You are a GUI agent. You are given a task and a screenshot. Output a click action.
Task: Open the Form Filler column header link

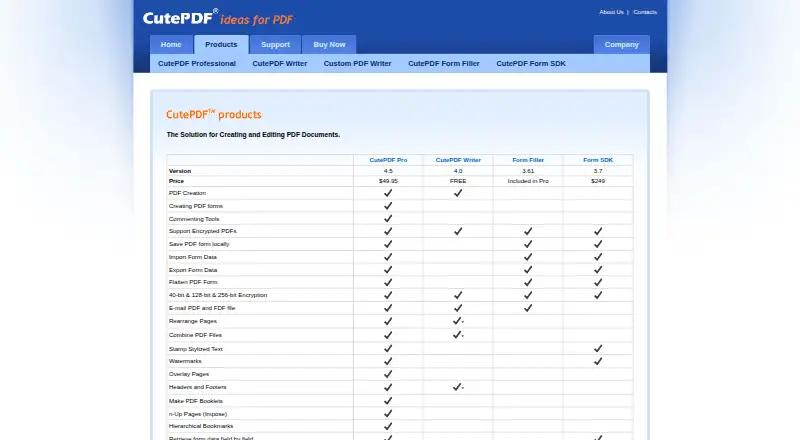[528, 160]
